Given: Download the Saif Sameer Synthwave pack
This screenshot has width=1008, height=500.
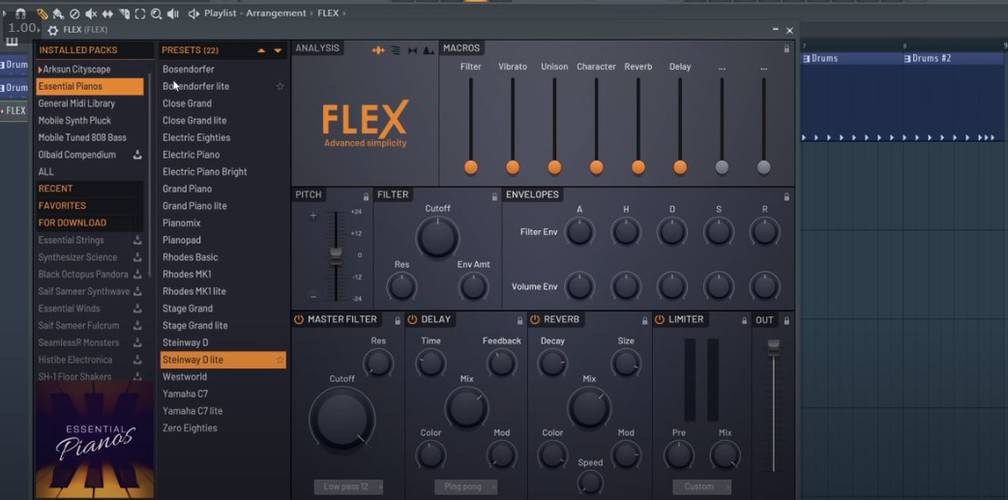Looking at the screenshot, I should (x=137, y=291).
